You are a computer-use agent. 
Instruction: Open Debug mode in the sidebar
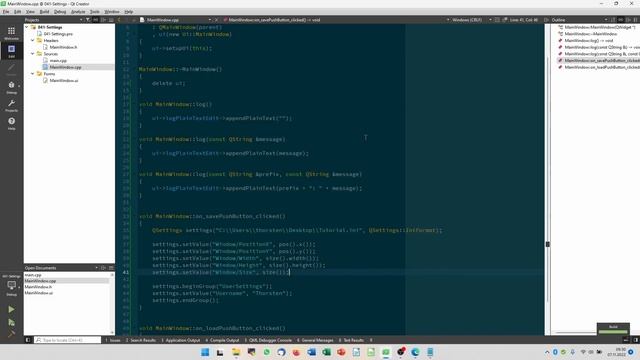point(11,87)
